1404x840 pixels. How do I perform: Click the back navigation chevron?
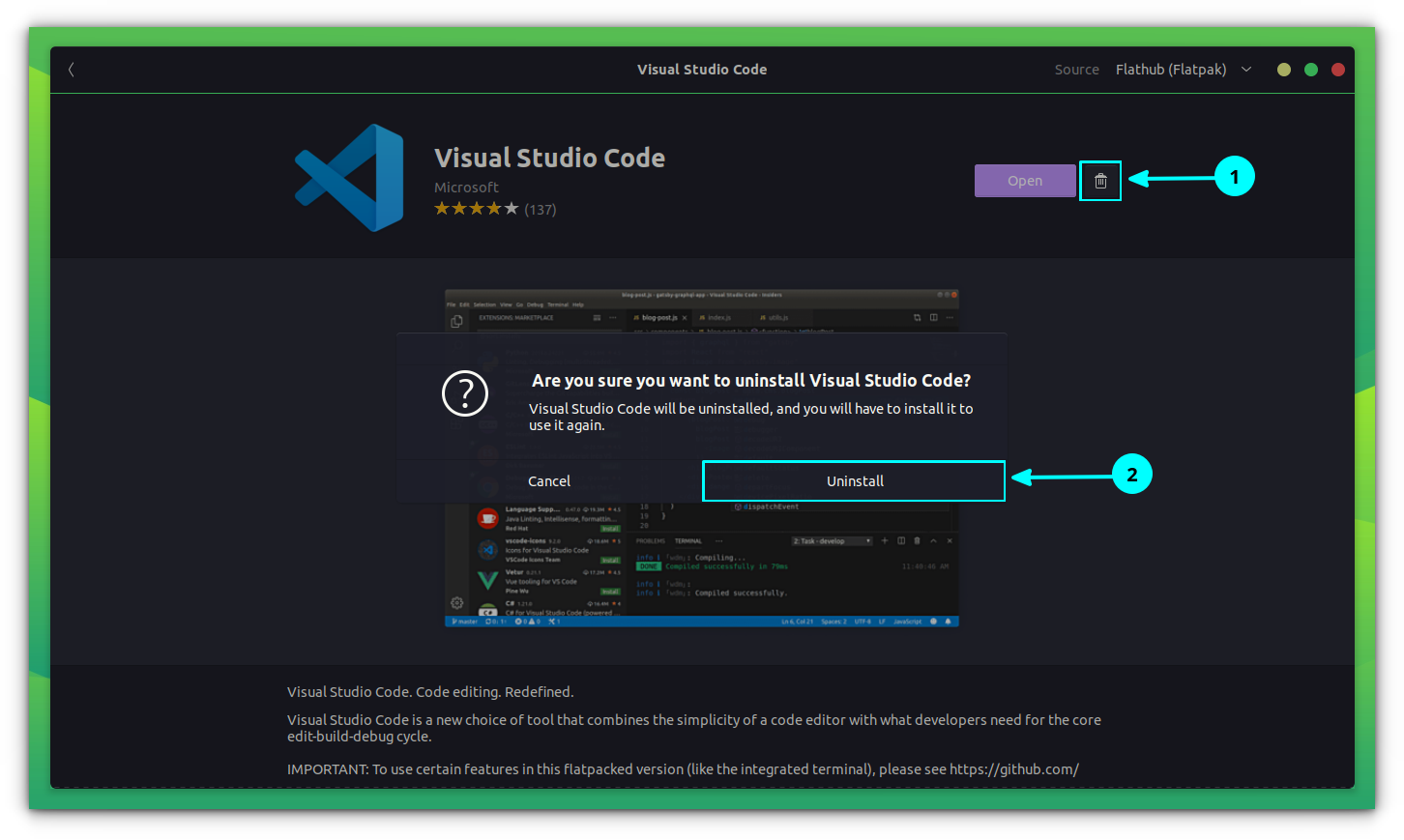(70, 69)
